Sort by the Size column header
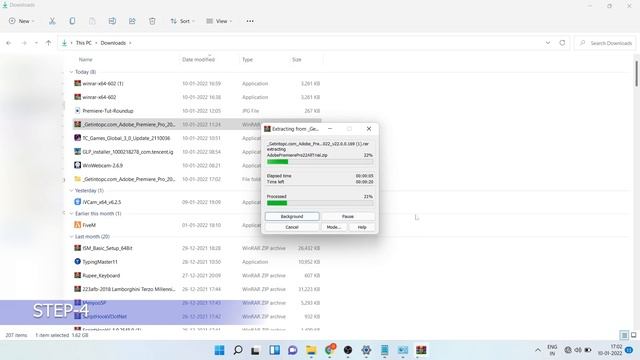640x360 pixels. (297, 60)
